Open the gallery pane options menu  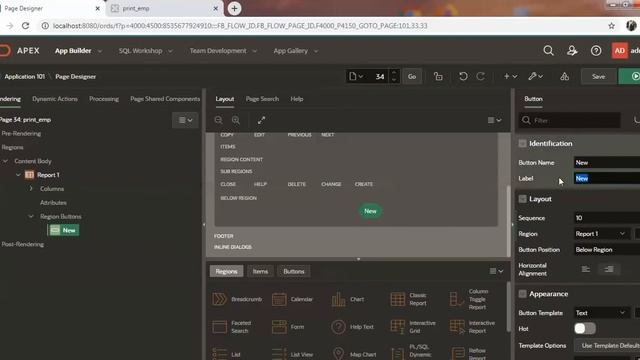pos(496,271)
